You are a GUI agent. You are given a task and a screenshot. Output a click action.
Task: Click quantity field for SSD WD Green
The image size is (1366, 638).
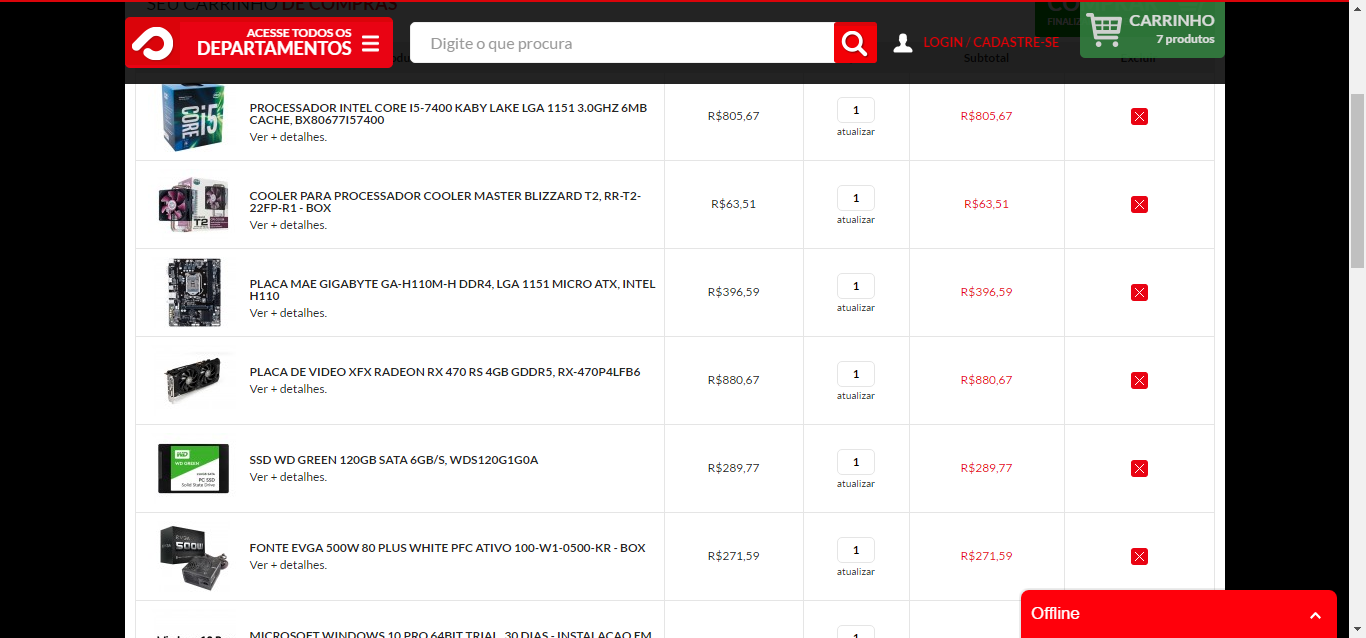point(856,462)
